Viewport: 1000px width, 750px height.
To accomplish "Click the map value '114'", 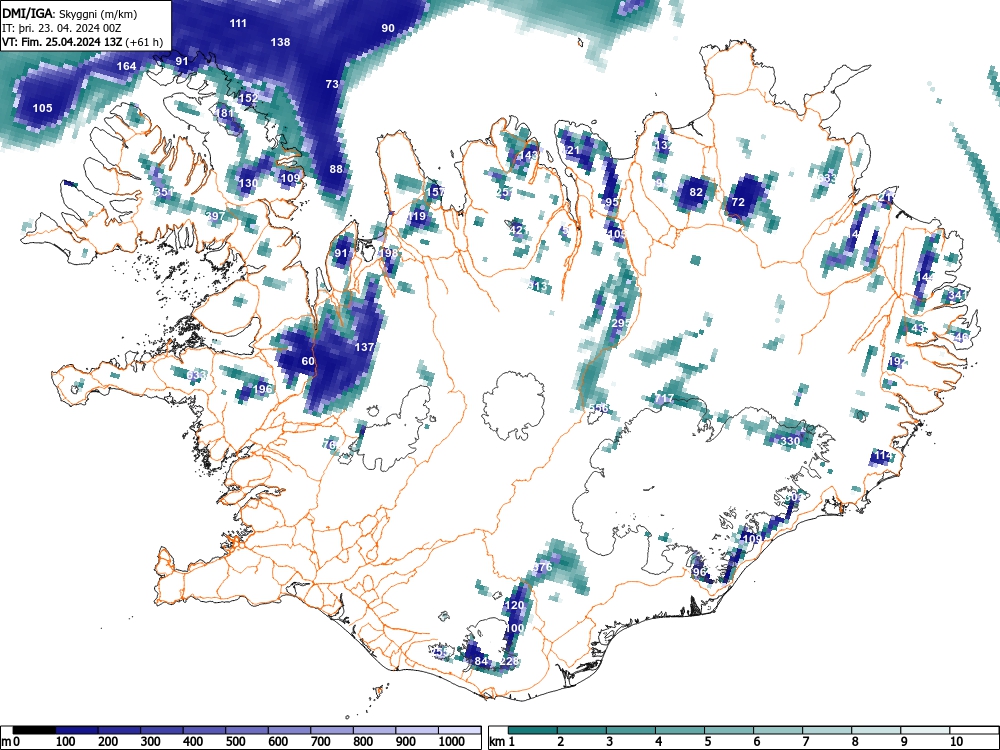I will 883,455.
